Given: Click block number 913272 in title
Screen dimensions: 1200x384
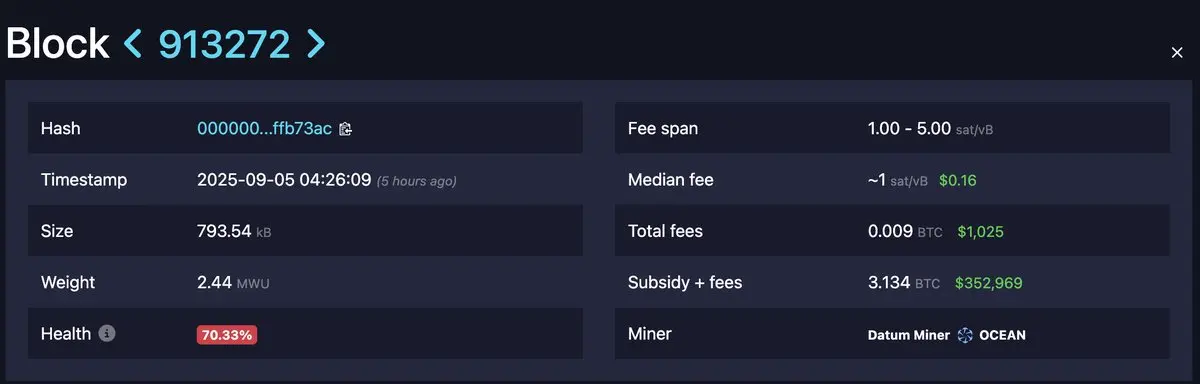Looking at the screenshot, I should [x=225, y=43].
